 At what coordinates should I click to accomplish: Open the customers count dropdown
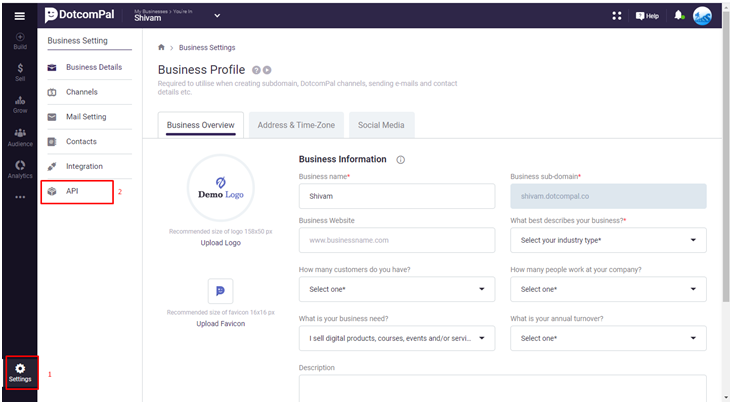pyautogui.click(x=397, y=289)
